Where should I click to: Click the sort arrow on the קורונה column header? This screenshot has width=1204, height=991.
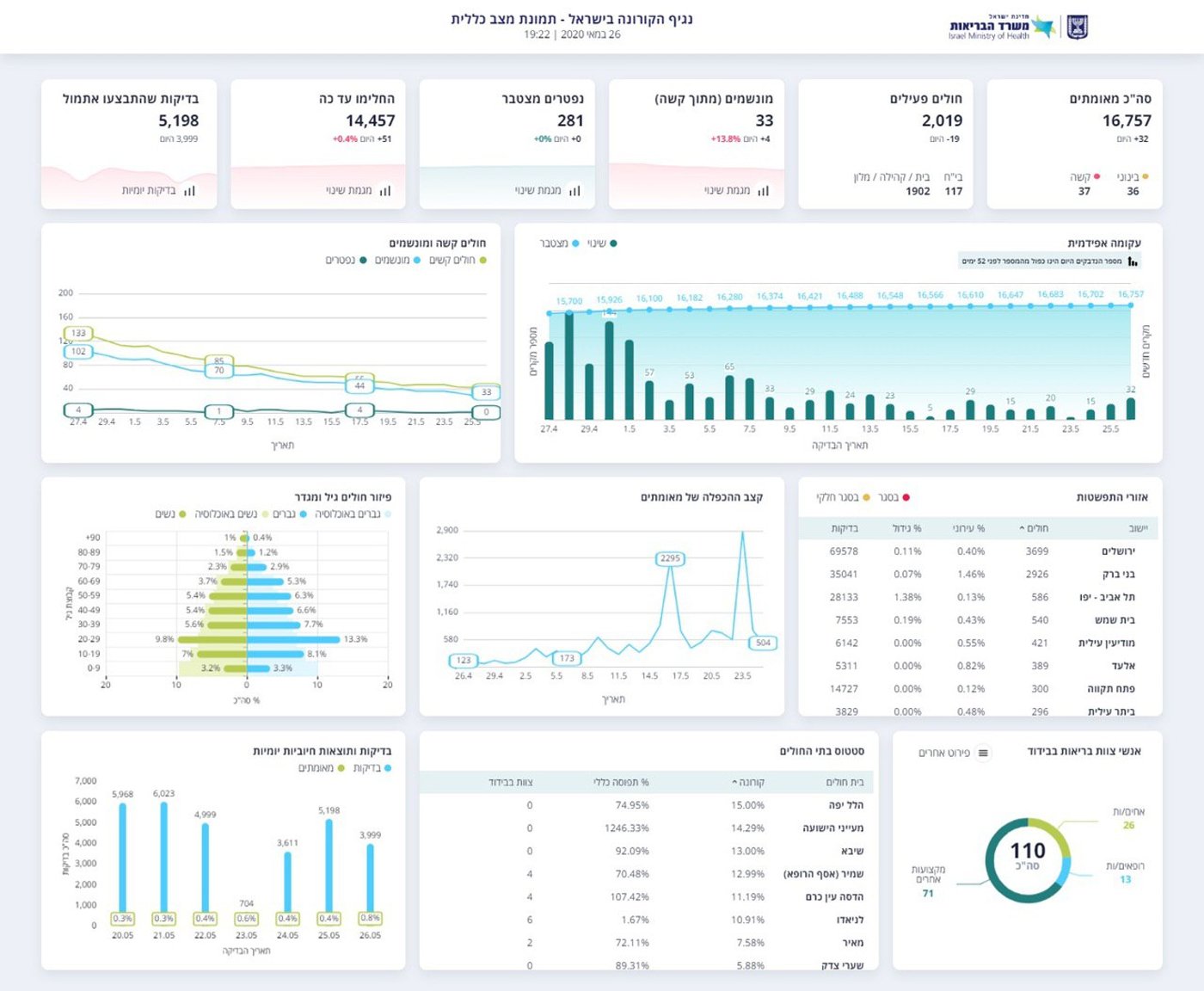734,783
